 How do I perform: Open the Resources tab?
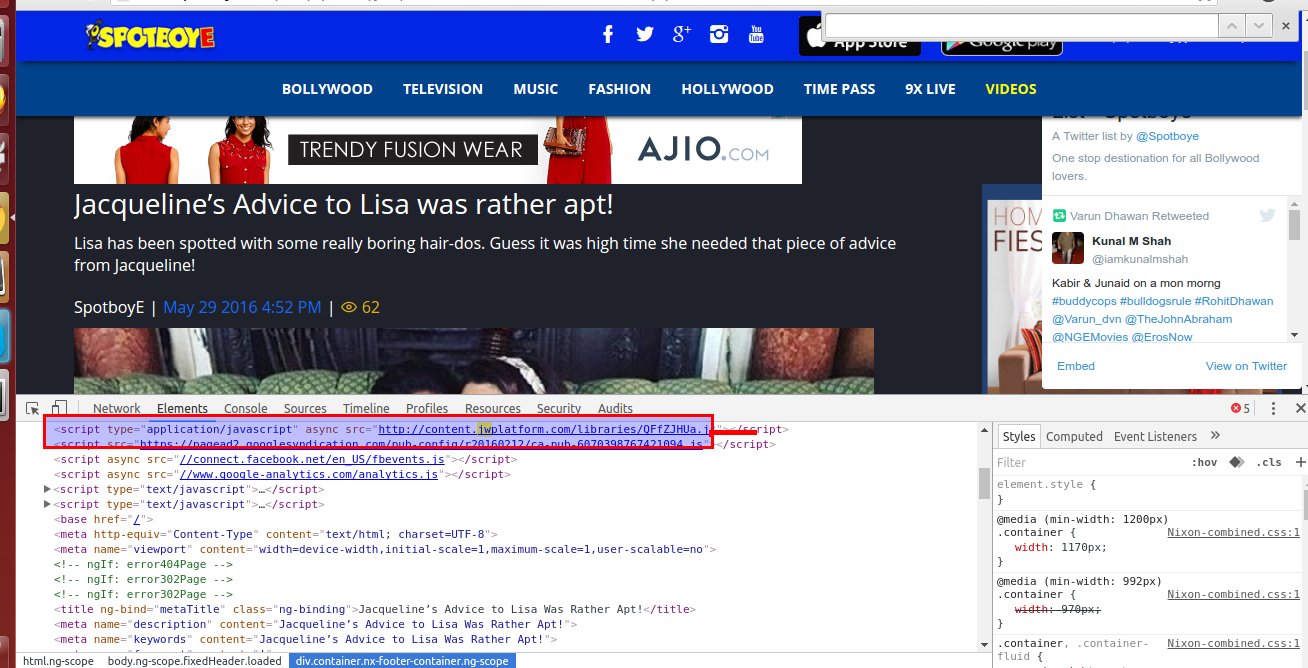(x=493, y=408)
